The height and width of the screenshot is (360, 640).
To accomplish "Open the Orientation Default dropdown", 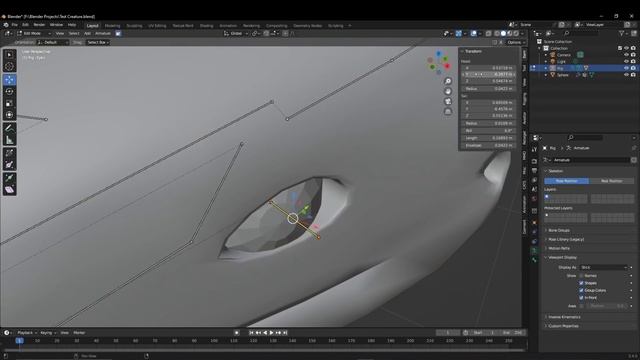I will 53,42.
